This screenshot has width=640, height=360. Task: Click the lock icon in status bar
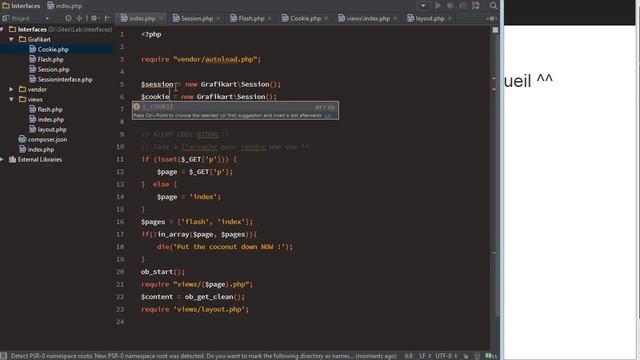click(465, 356)
